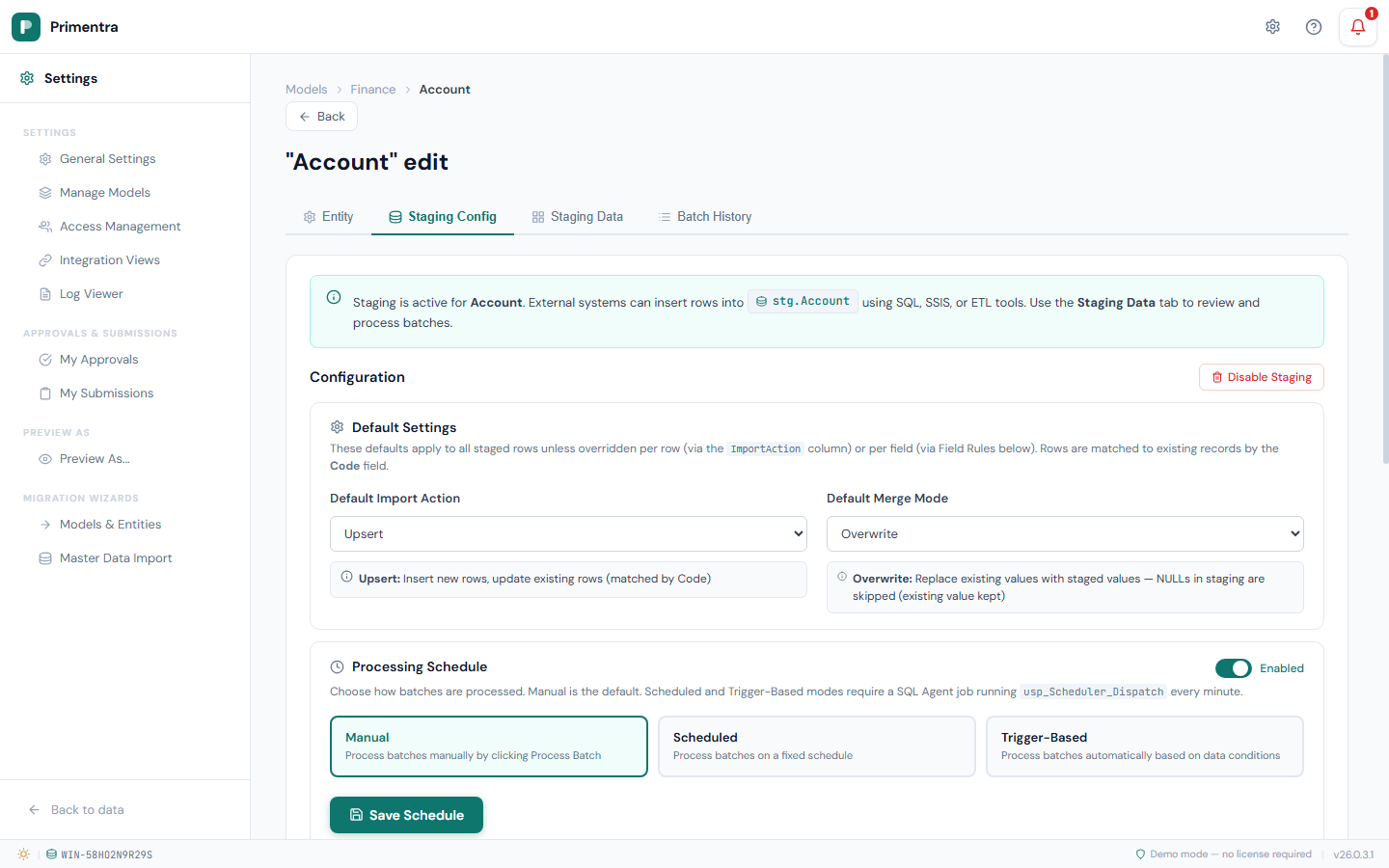
Task: Click the Disable Staging button
Action: pyautogui.click(x=1261, y=377)
